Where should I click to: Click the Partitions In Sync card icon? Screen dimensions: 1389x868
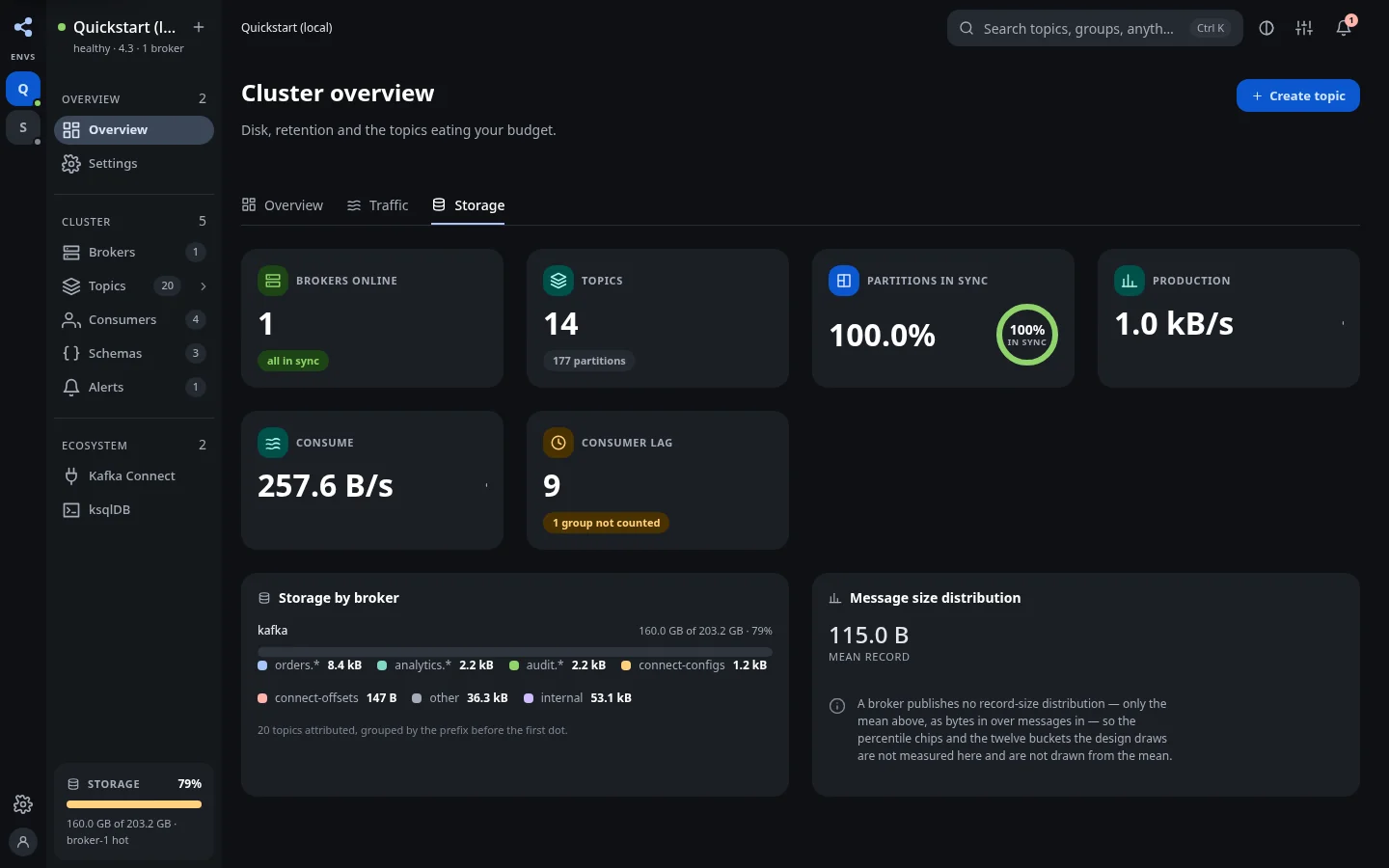(844, 281)
